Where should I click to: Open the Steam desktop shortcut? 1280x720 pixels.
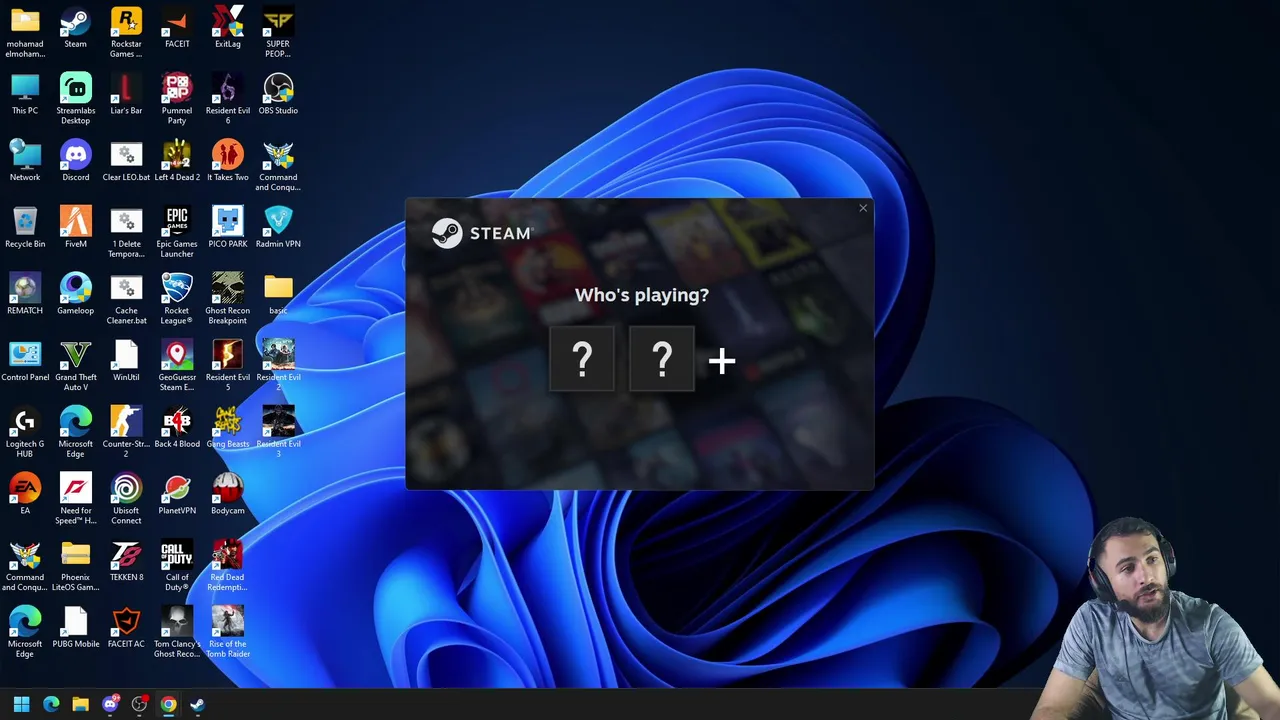(75, 28)
